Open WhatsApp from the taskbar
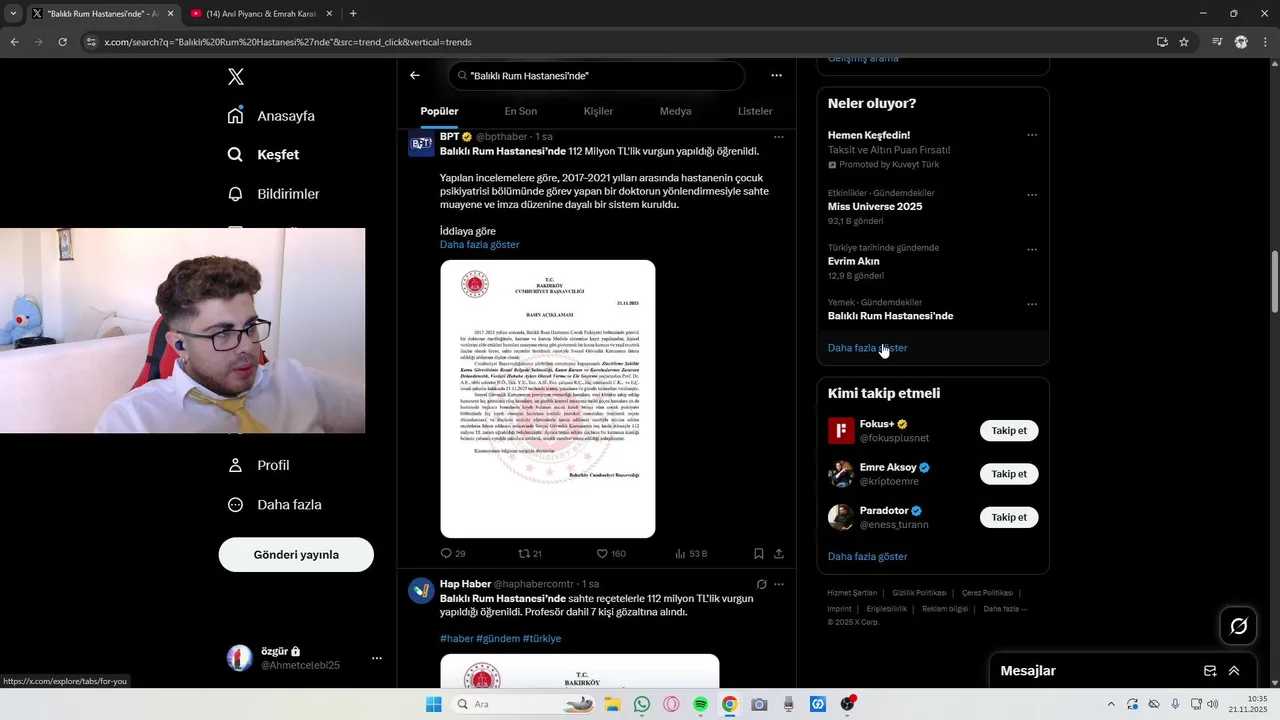The width and height of the screenshot is (1280, 720). [642, 705]
